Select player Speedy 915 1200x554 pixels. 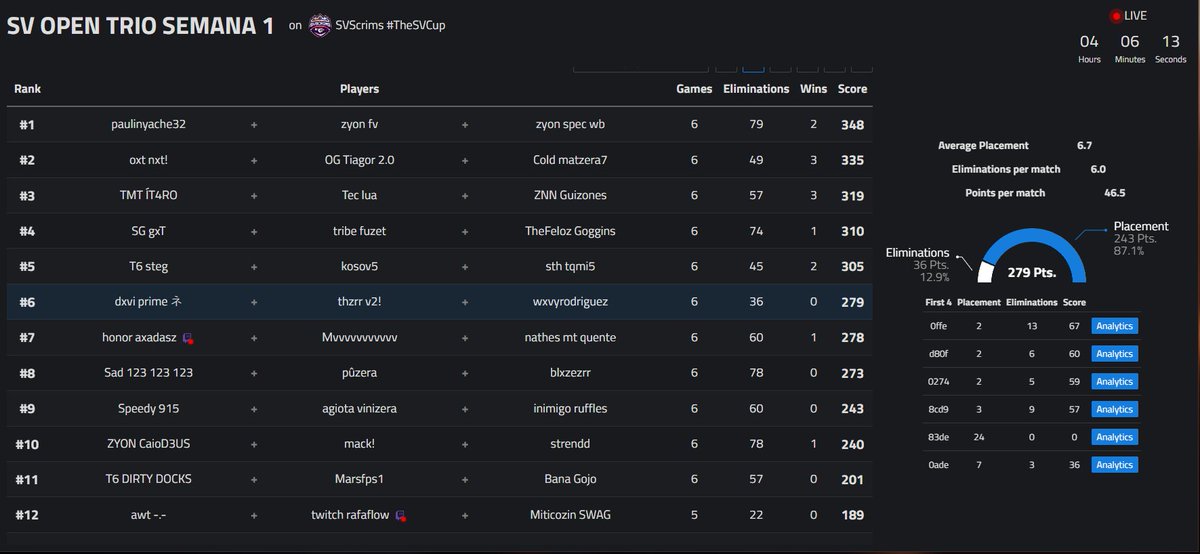point(149,408)
